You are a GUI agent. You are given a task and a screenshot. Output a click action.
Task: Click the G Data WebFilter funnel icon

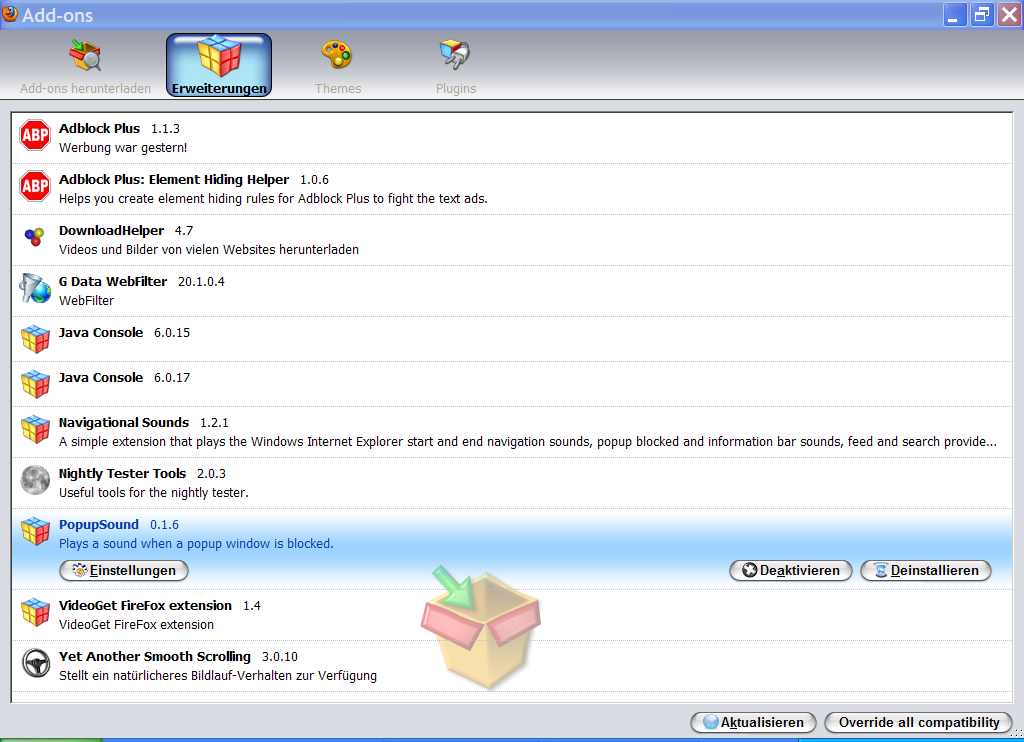tap(35, 288)
